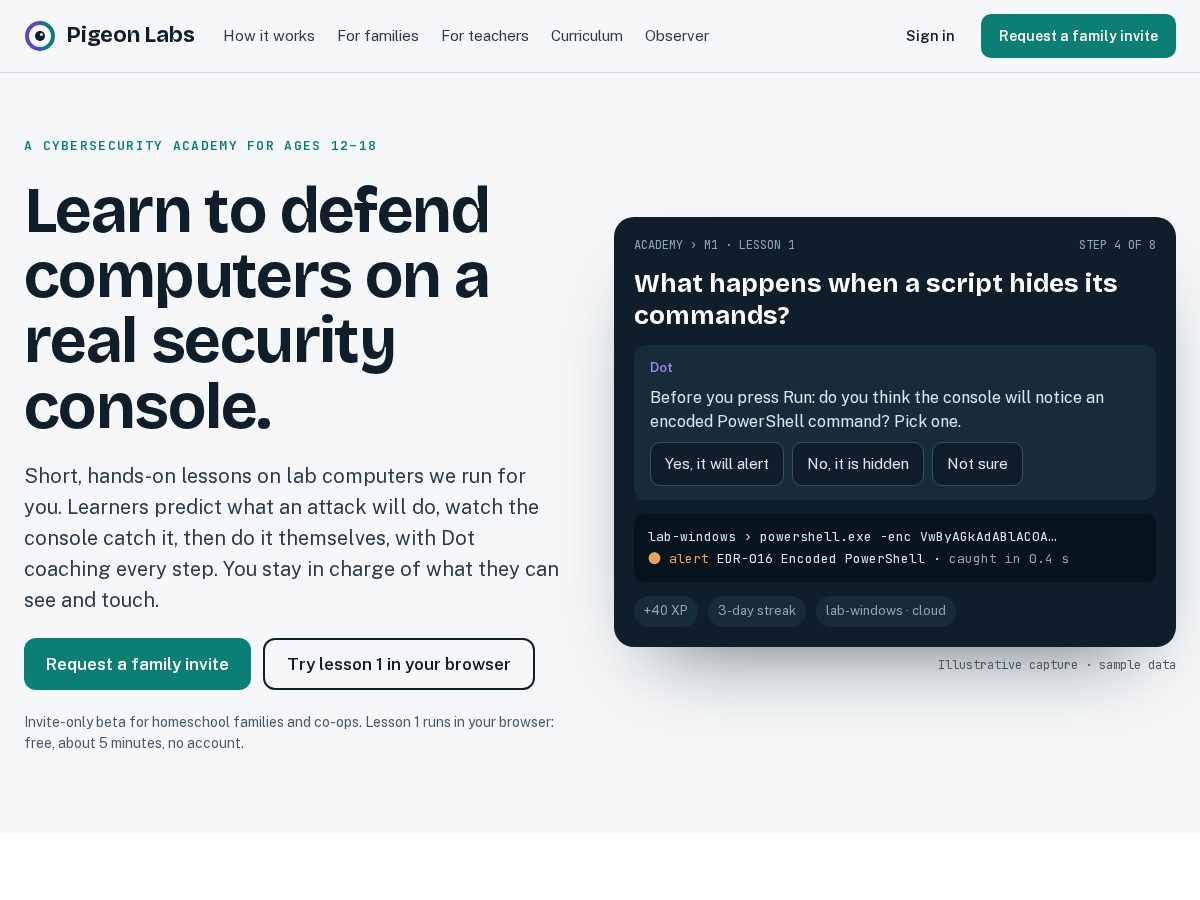Click the 'Learn to defend computers' headline
Viewport: 1200px width, 900px height.
tap(257, 308)
